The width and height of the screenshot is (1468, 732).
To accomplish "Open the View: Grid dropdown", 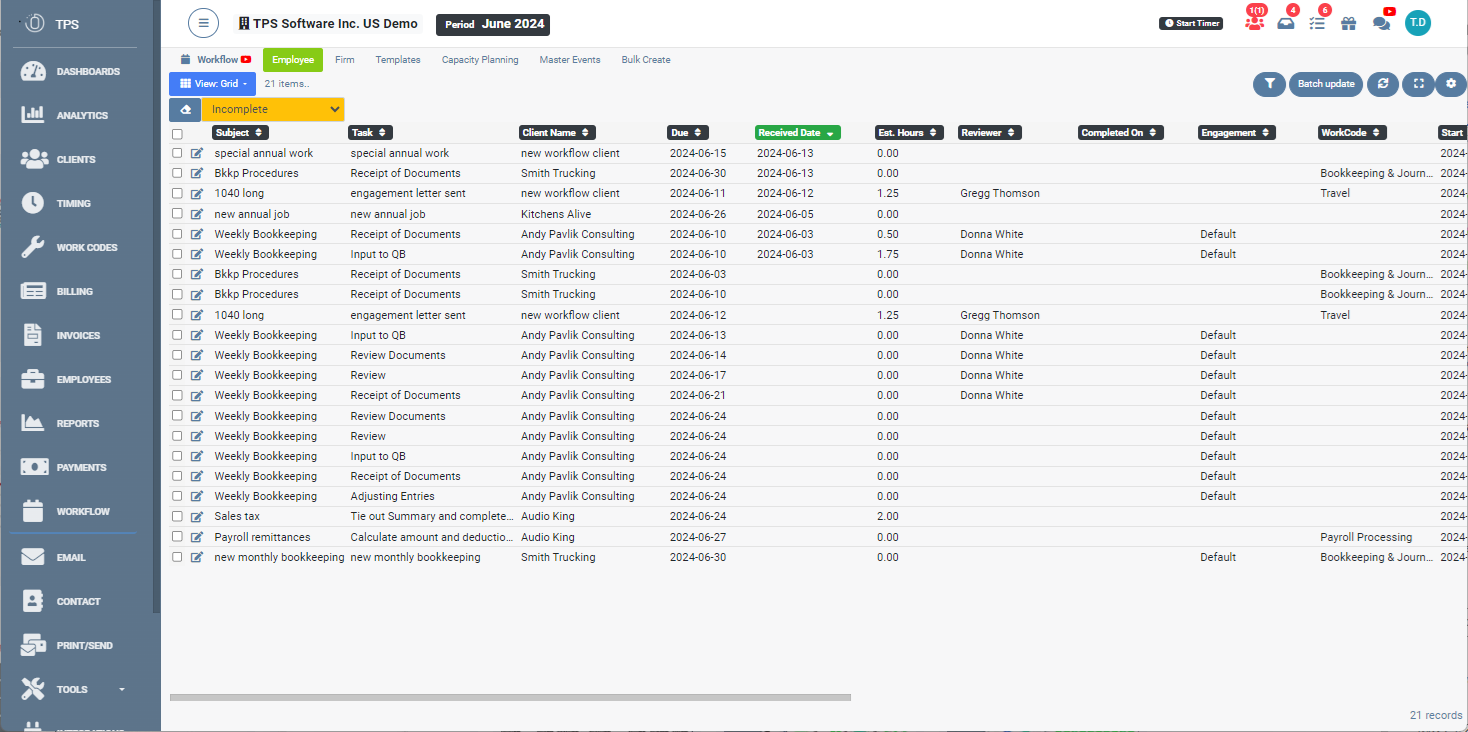I will click(x=212, y=84).
